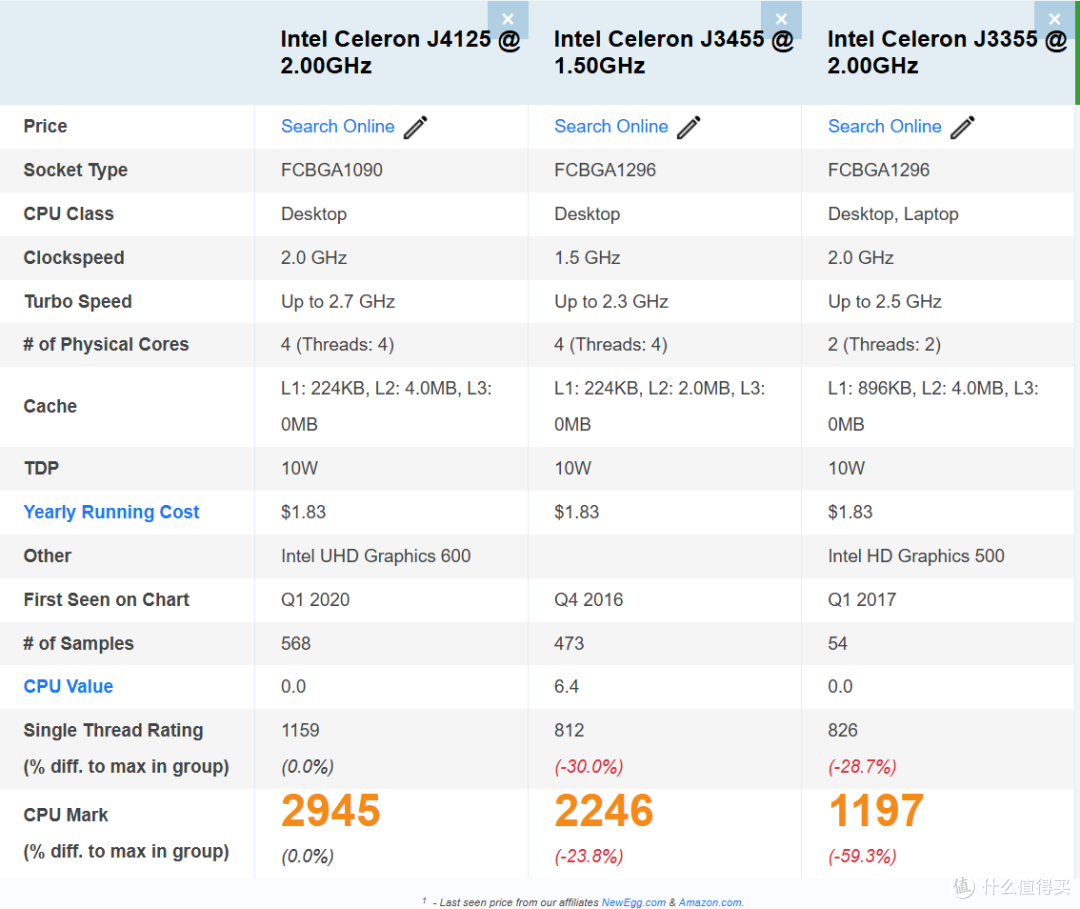Open the Yearly Running Cost link
This screenshot has width=1080, height=909.
point(111,512)
